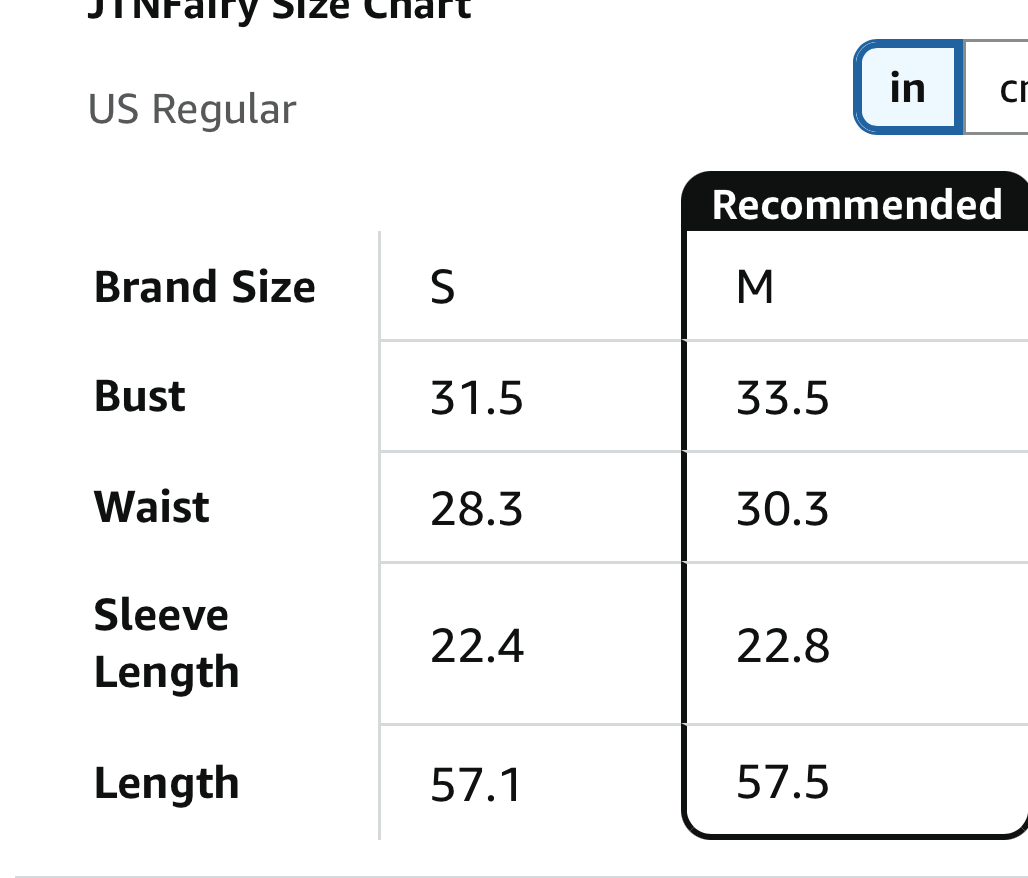This screenshot has height=878, width=1028.
Task: Click the 33.5 bust value for size M
Action: [x=783, y=399]
